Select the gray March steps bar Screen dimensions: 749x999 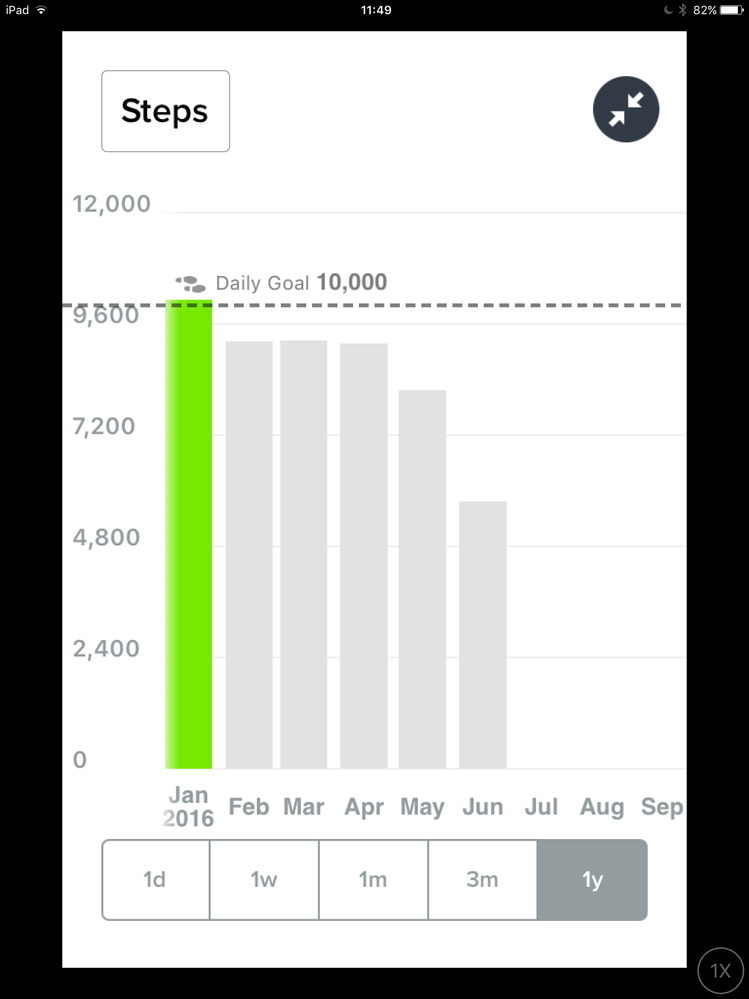(304, 554)
